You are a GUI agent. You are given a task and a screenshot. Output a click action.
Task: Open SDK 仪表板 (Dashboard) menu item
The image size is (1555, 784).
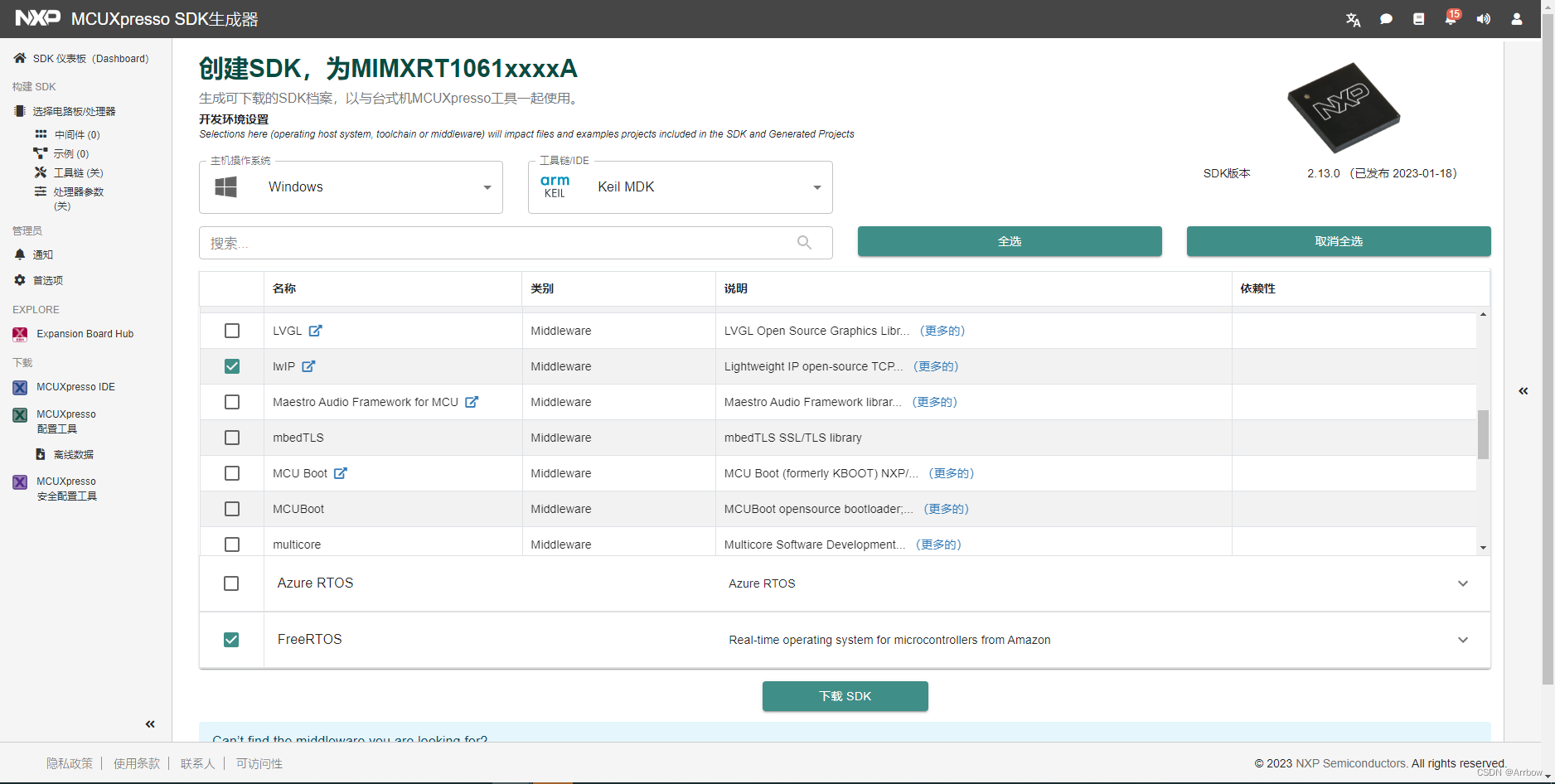(81, 58)
